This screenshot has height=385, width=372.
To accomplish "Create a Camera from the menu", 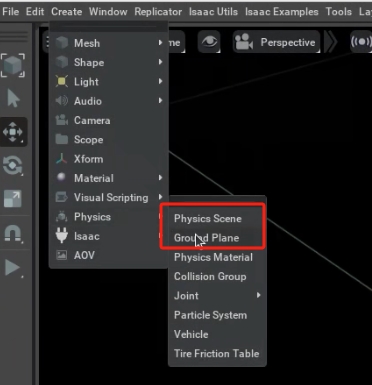I will click(109, 120).
